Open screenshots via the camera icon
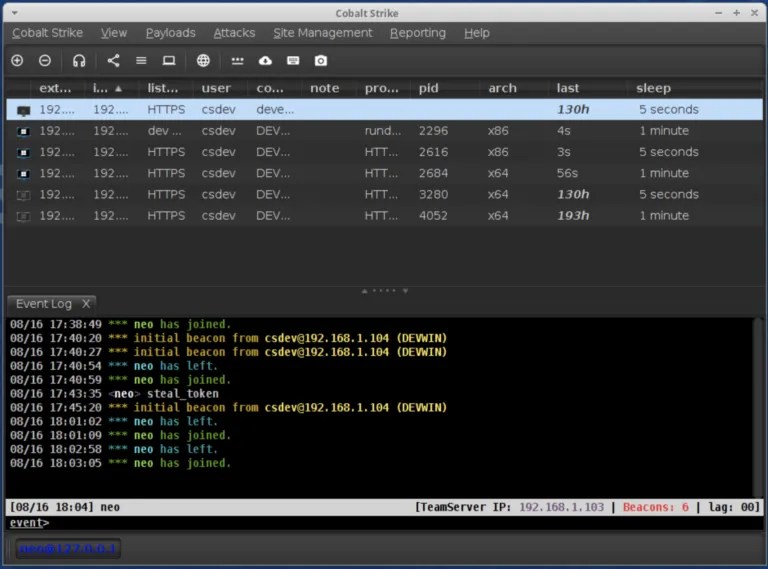Image resolution: width=768 pixels, height=569 pixels. (x=321, y=60)
